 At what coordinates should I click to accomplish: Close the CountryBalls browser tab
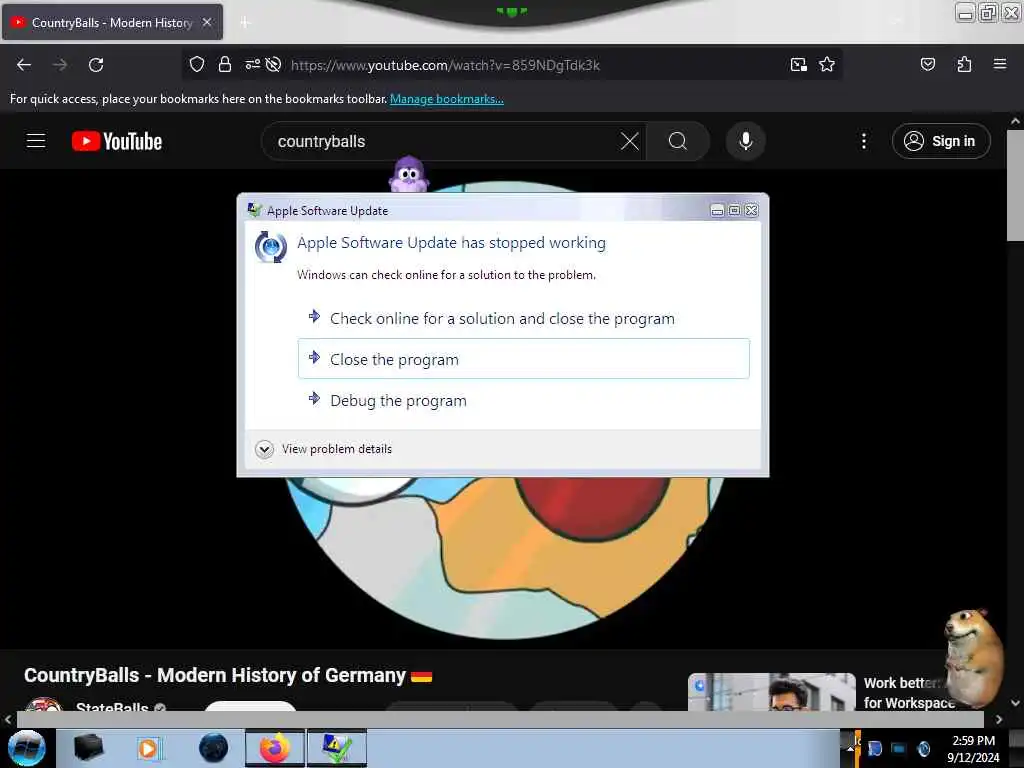click(x=206, y=22)
